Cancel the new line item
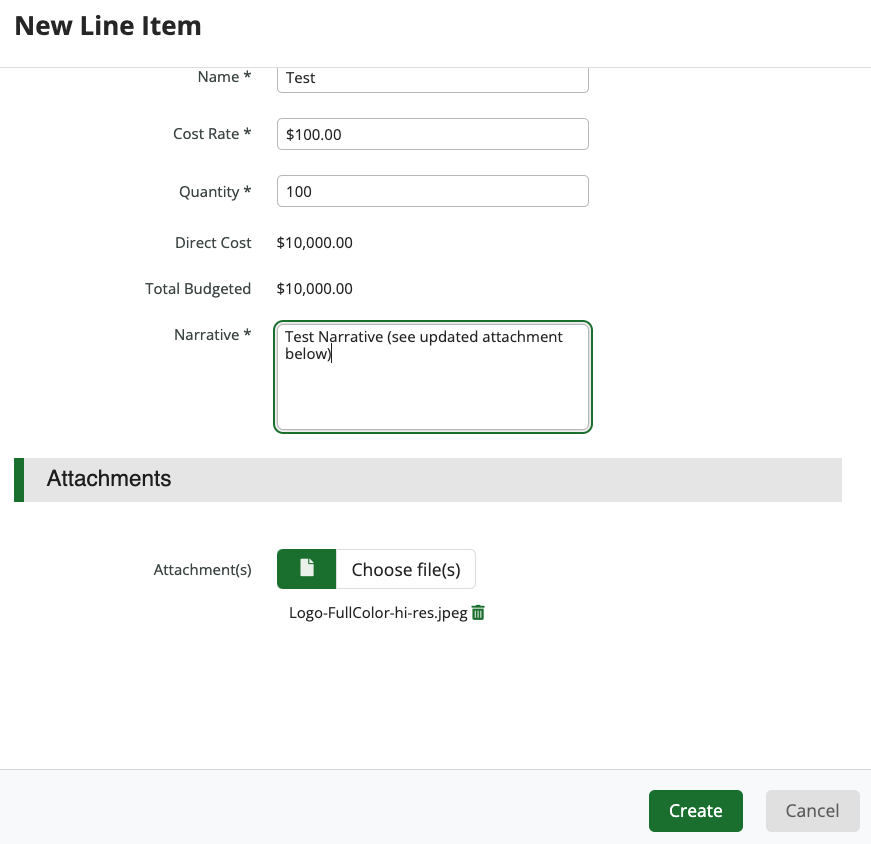The width and height of the screenshot is (871, 844). coord(812,811)
